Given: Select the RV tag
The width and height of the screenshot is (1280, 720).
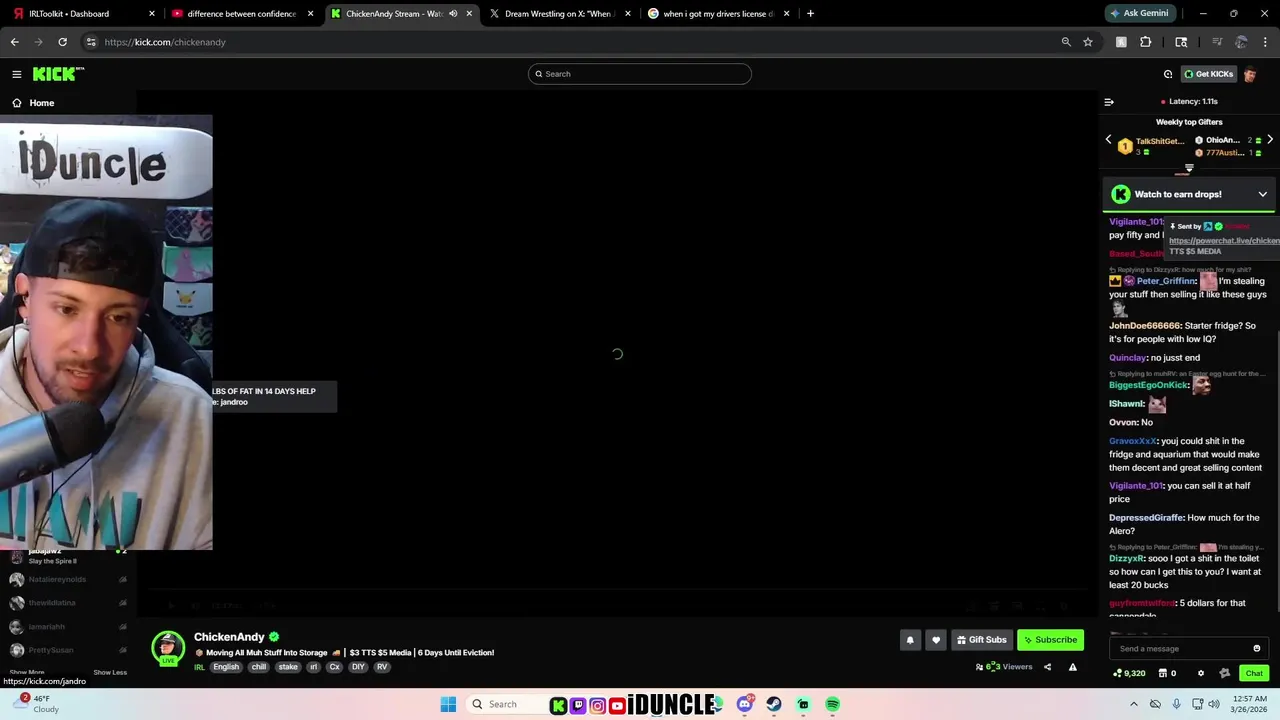Looking at the screenshot, I should coord(382,667).
